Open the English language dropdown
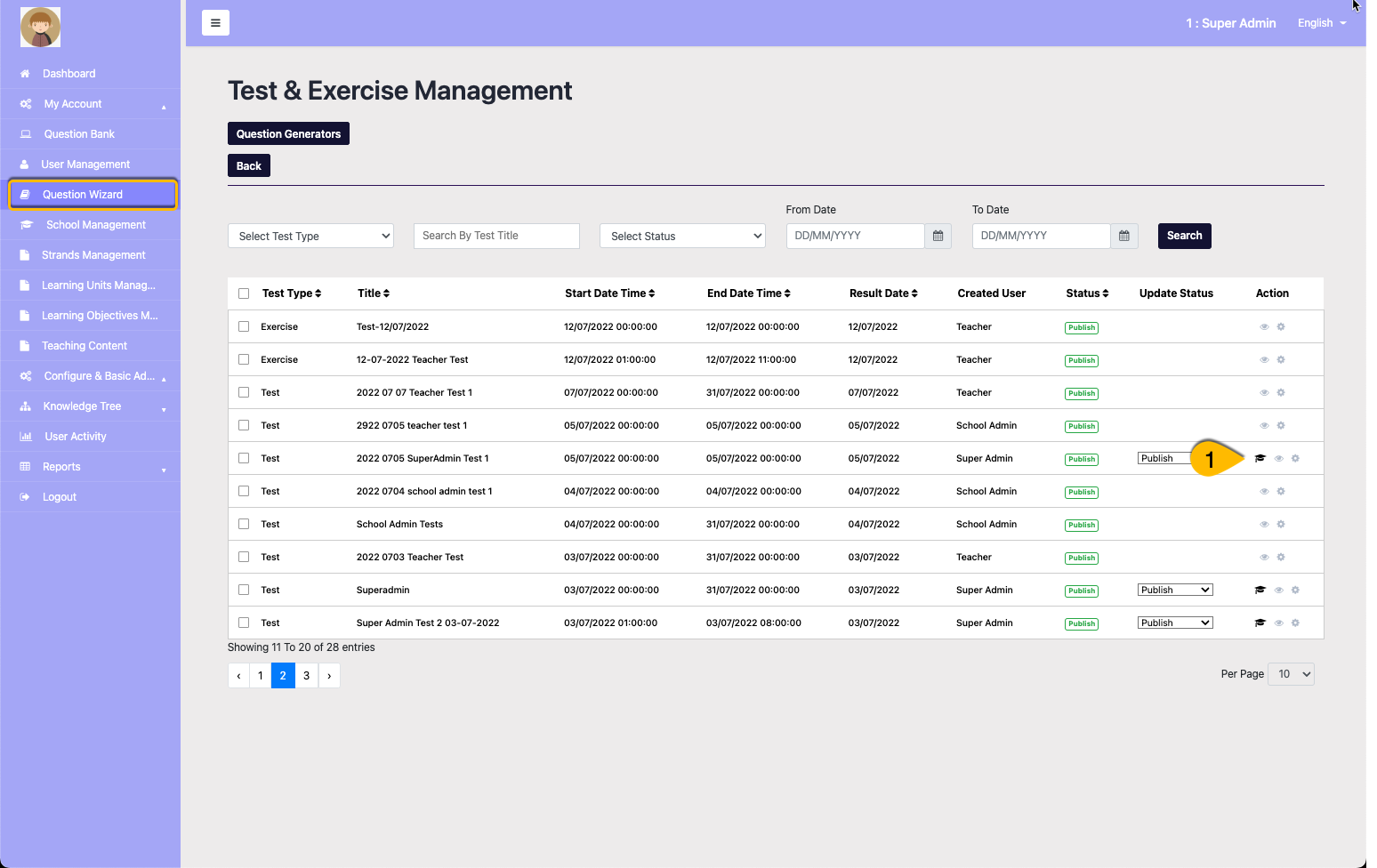 click(1322, 23)
